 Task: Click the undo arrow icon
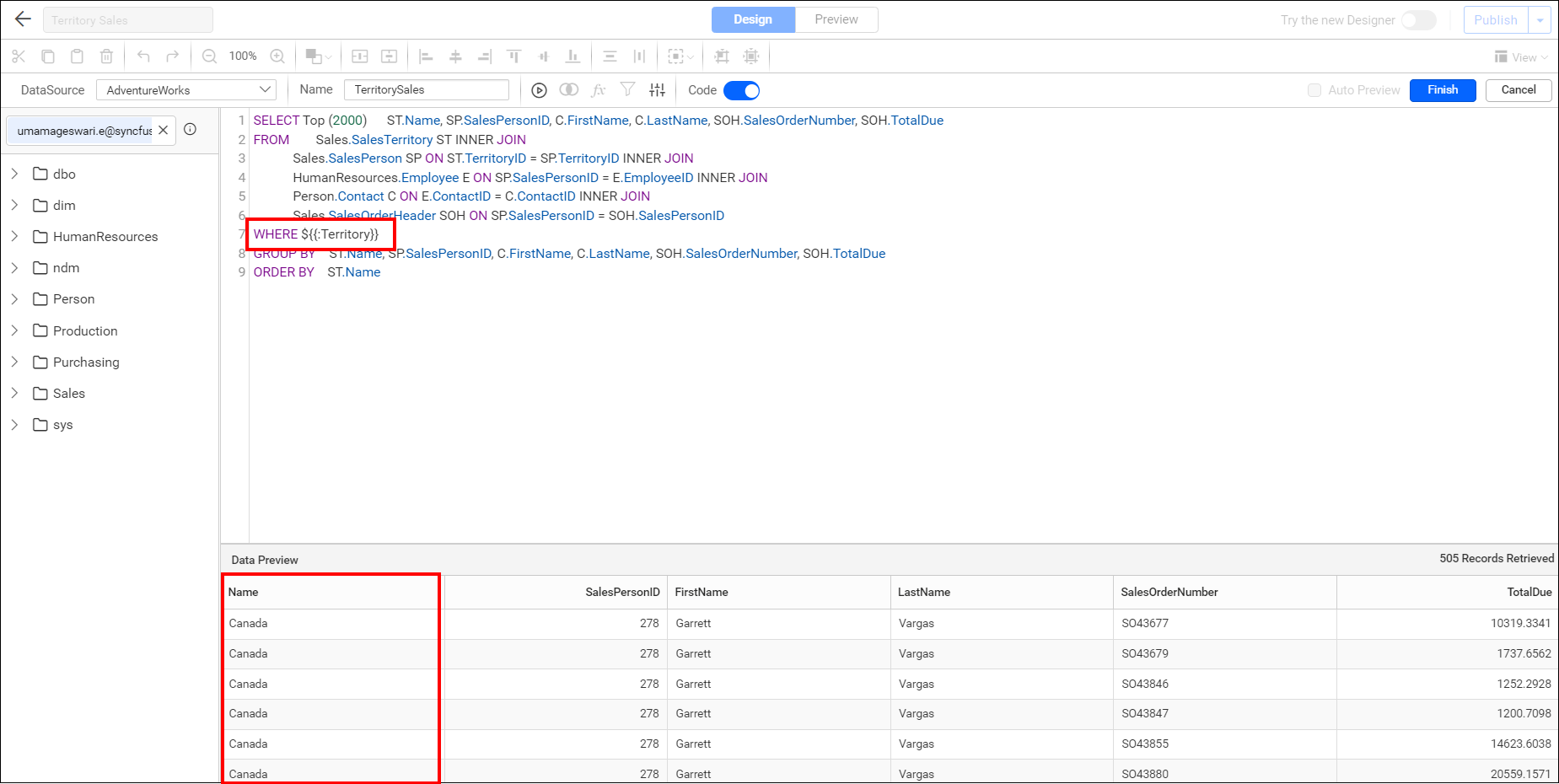[x=143, y=56]
